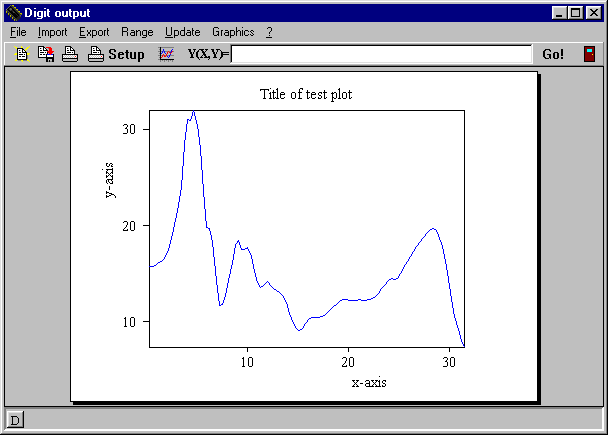Click the printer icon in toolbar

click(70, 54)
